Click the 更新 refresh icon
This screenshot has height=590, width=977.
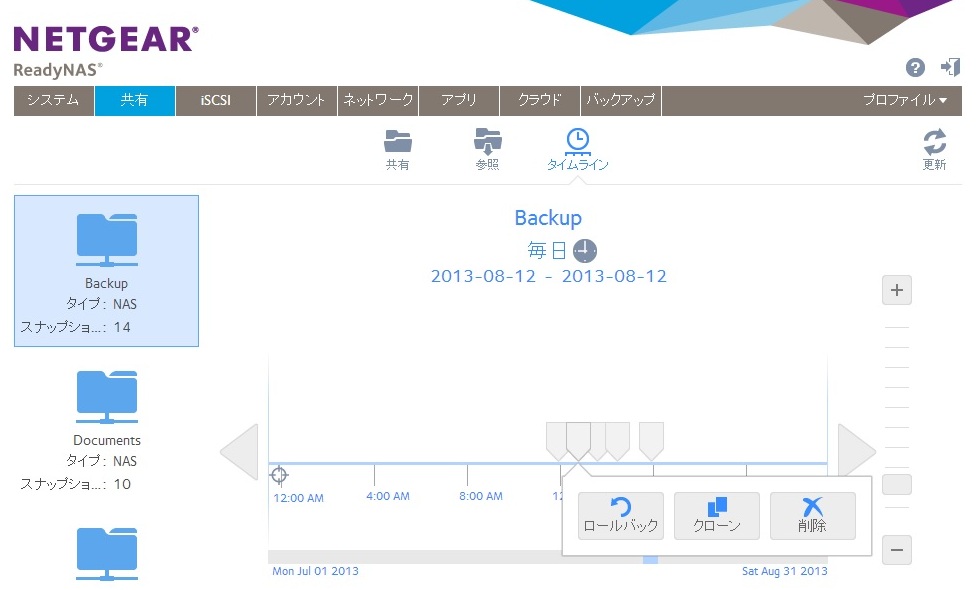pyautogui.click(x=935, y=141)
